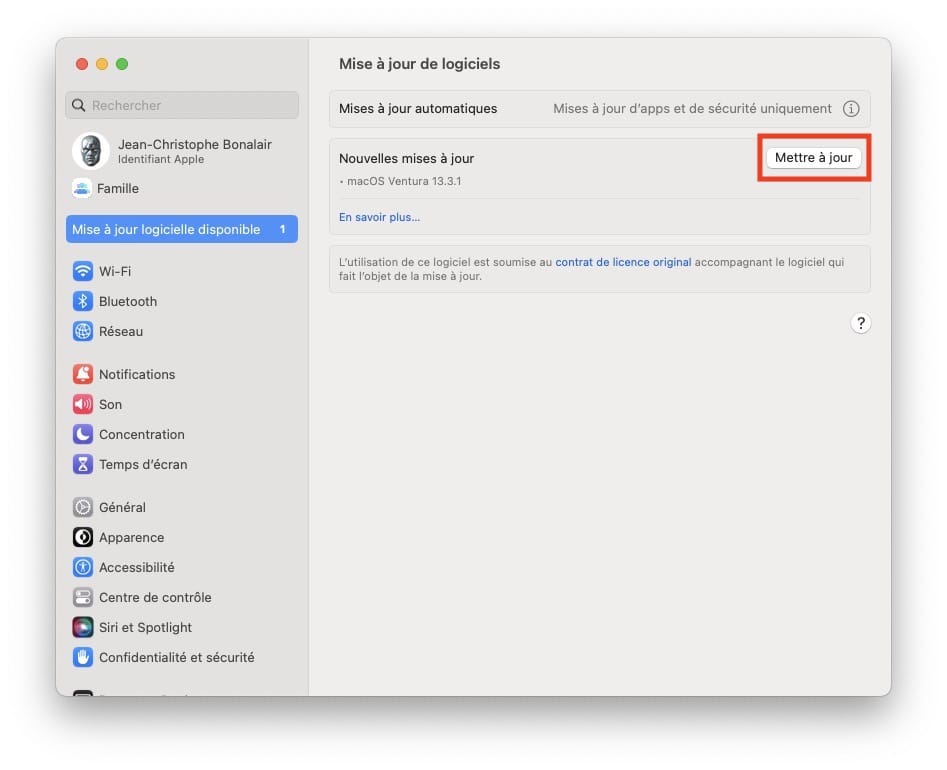This screenshot has height=770, width=947.
Task: Open the Wi-Fi settings label
Action: coord(115,271)
